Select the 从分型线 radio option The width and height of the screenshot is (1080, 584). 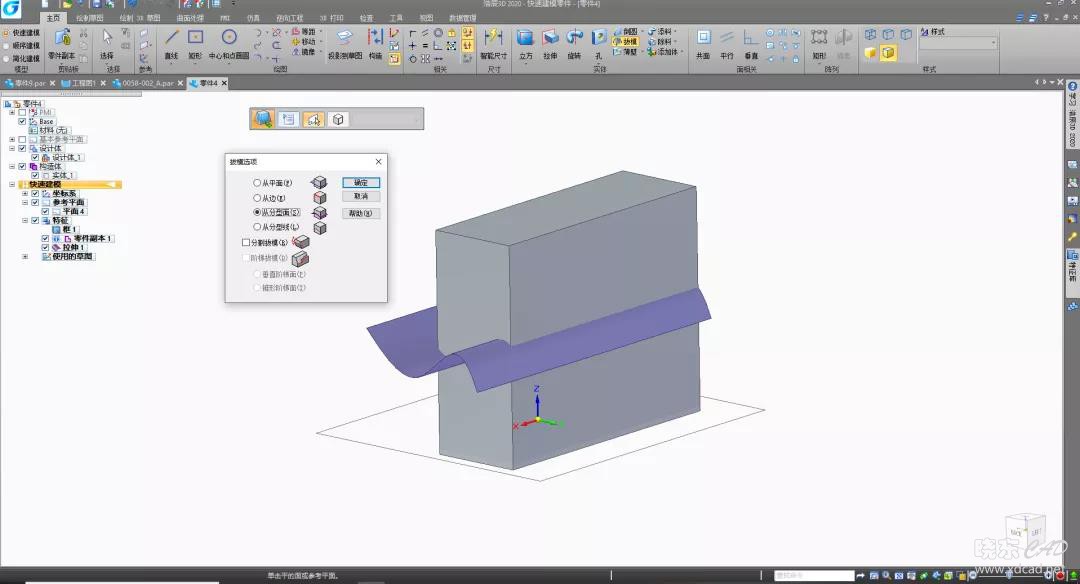[258, 227]
